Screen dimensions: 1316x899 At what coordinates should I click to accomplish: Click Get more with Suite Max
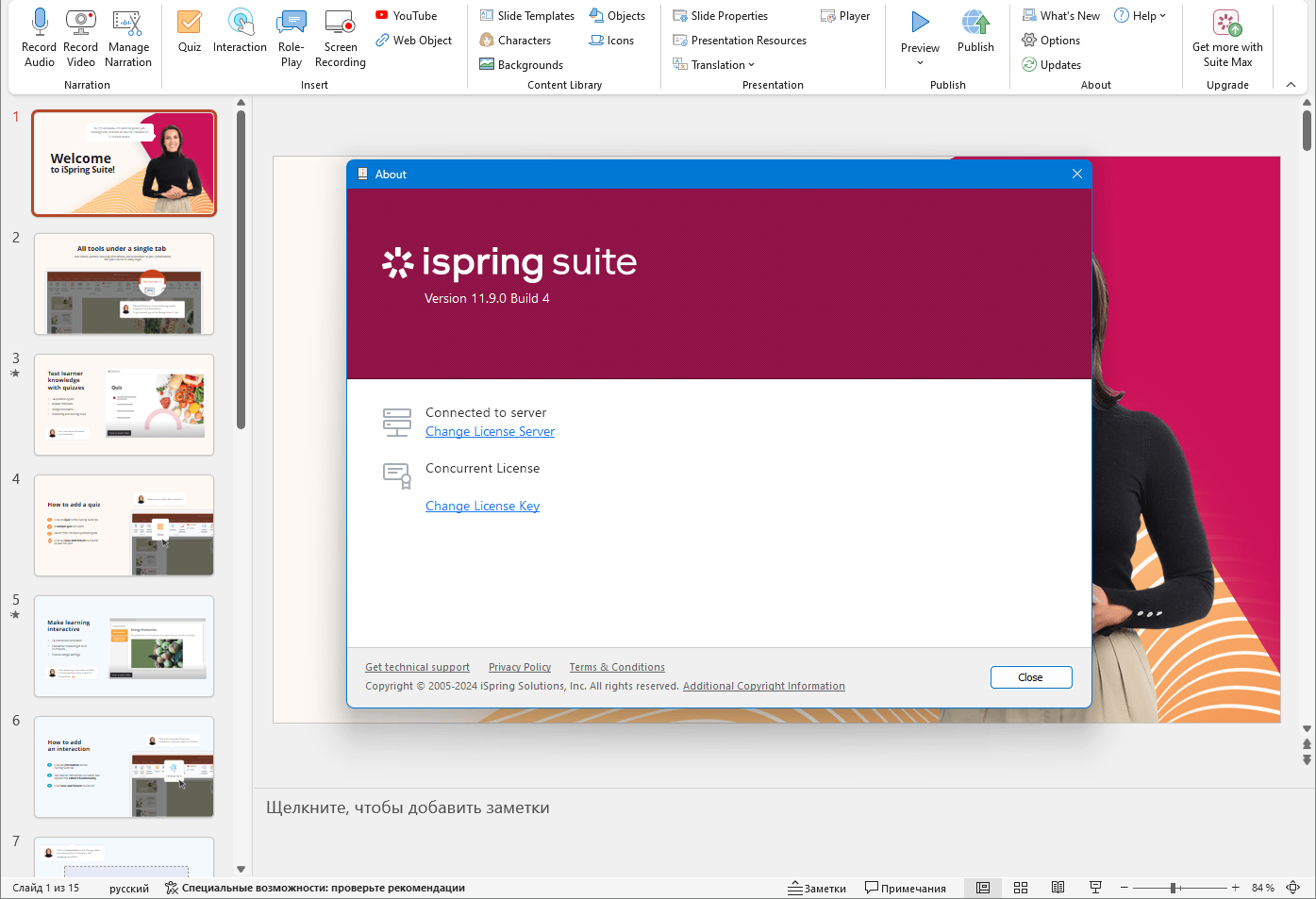point(1227,38)
